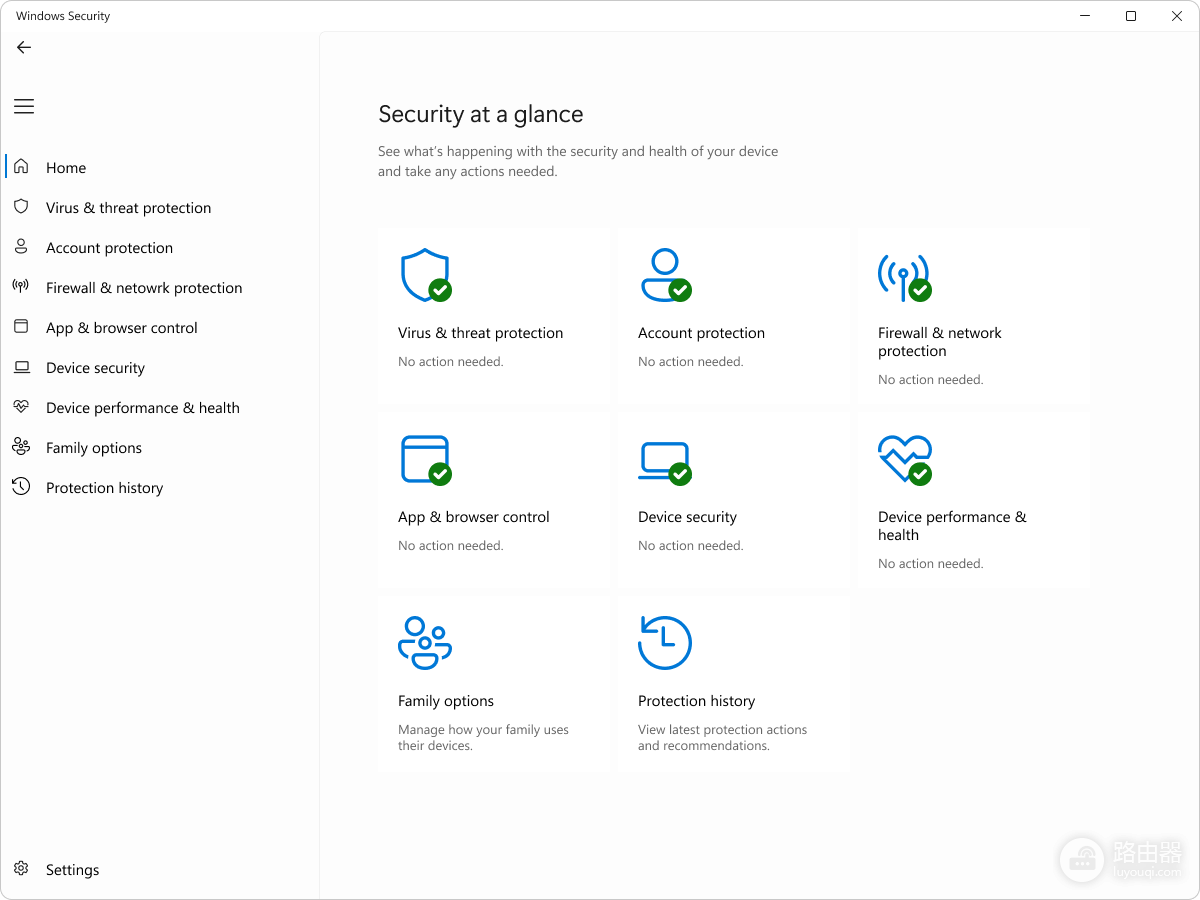Click the back arrow icon

[24, 47]
